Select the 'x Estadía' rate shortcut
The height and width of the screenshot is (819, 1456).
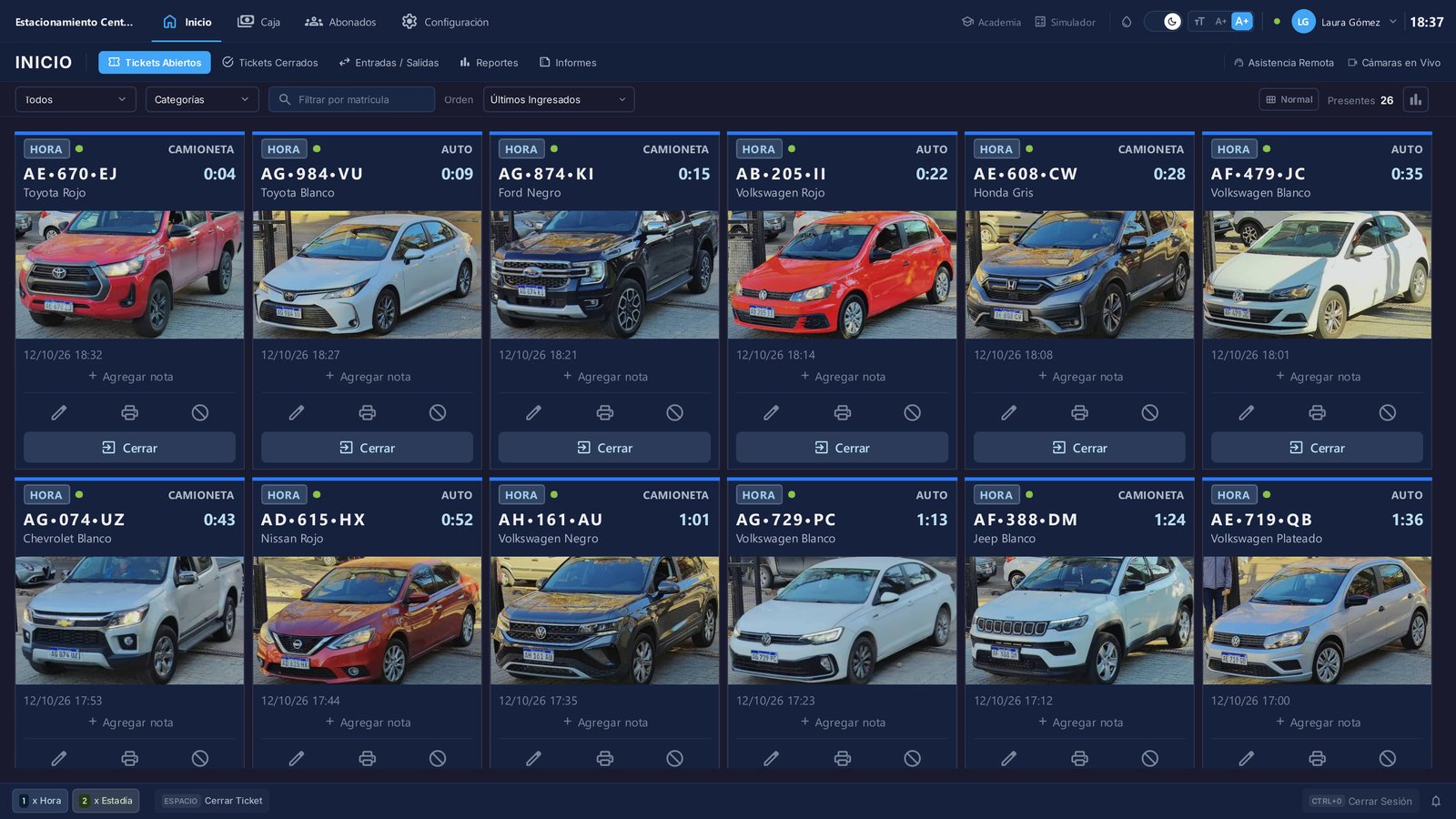pyautogui.click(x=106, y=802)
